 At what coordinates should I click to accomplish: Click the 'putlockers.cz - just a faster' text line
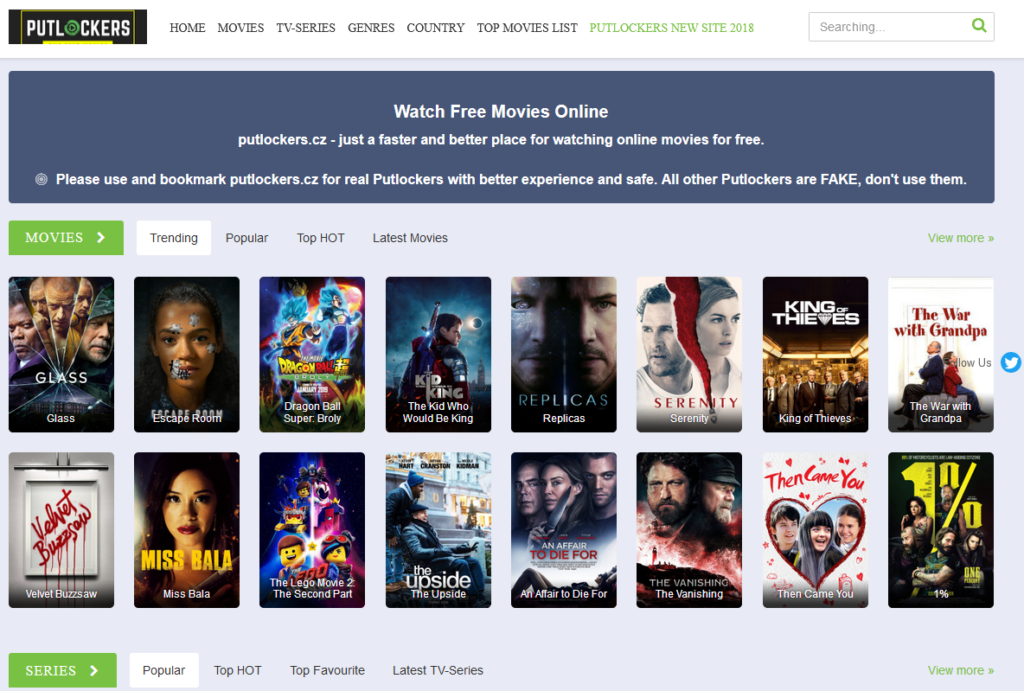(501, 140)
